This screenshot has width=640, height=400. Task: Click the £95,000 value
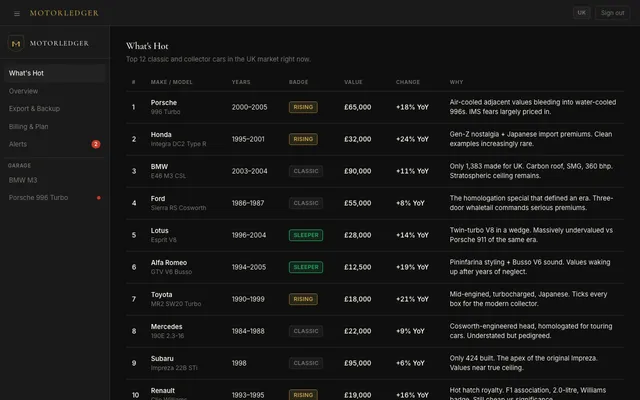coord(358,363)
